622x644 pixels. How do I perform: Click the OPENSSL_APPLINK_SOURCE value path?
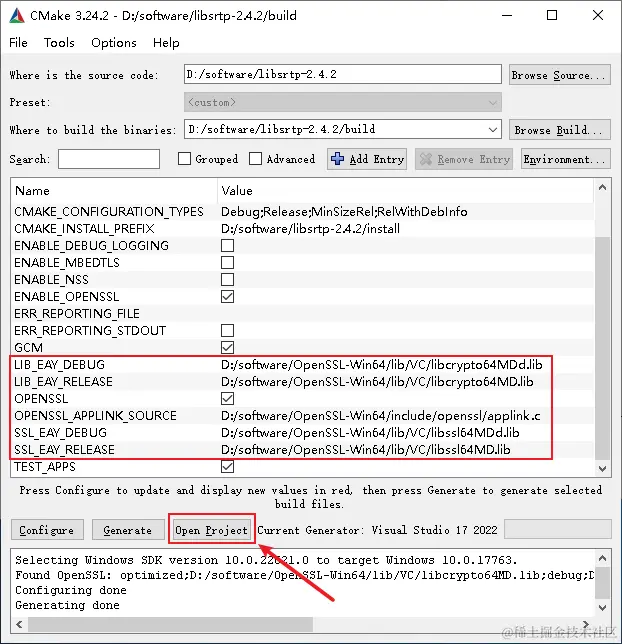pos(380,416)
